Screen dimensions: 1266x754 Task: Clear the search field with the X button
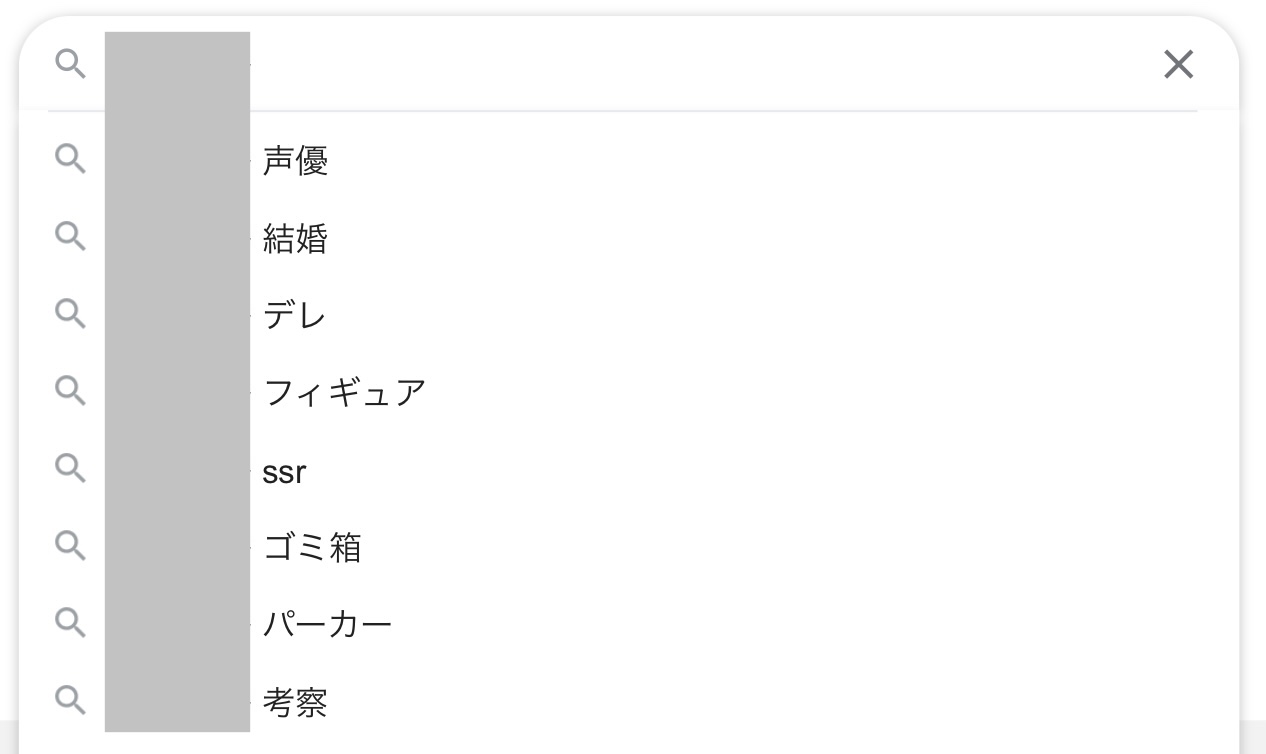1179,65
